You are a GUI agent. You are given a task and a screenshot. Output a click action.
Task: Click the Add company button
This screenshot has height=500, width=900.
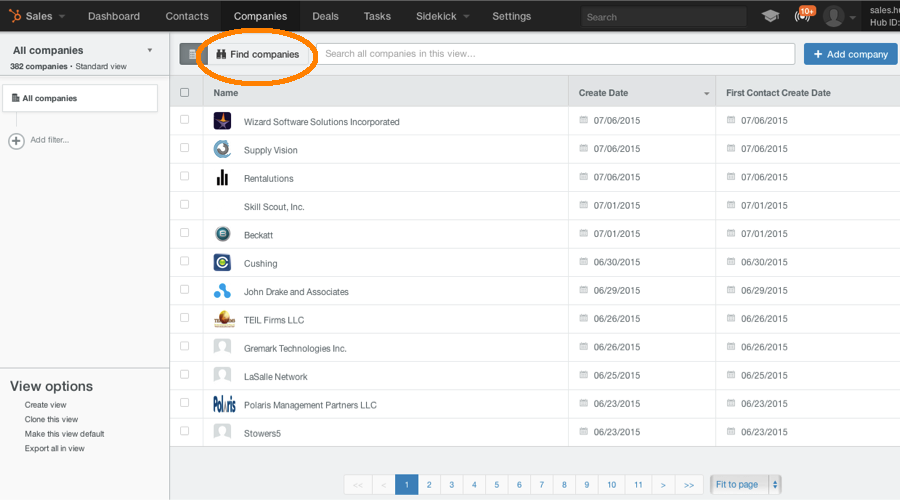(x=851, y=54)
